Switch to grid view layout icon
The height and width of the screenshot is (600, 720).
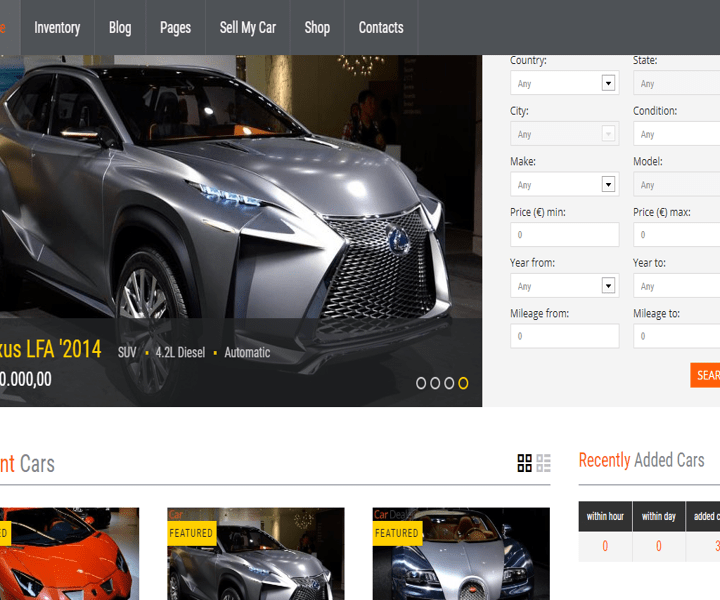coord(524,463)
